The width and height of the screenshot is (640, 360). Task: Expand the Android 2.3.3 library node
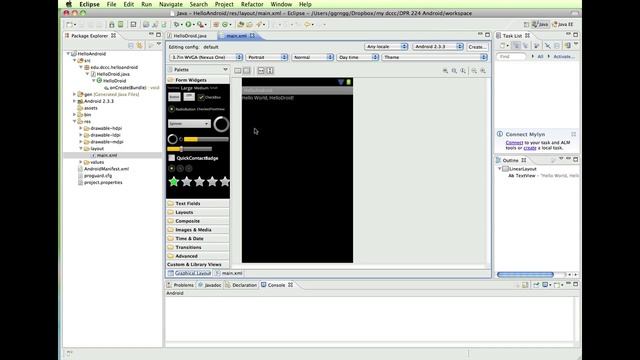tap(75, 101)
